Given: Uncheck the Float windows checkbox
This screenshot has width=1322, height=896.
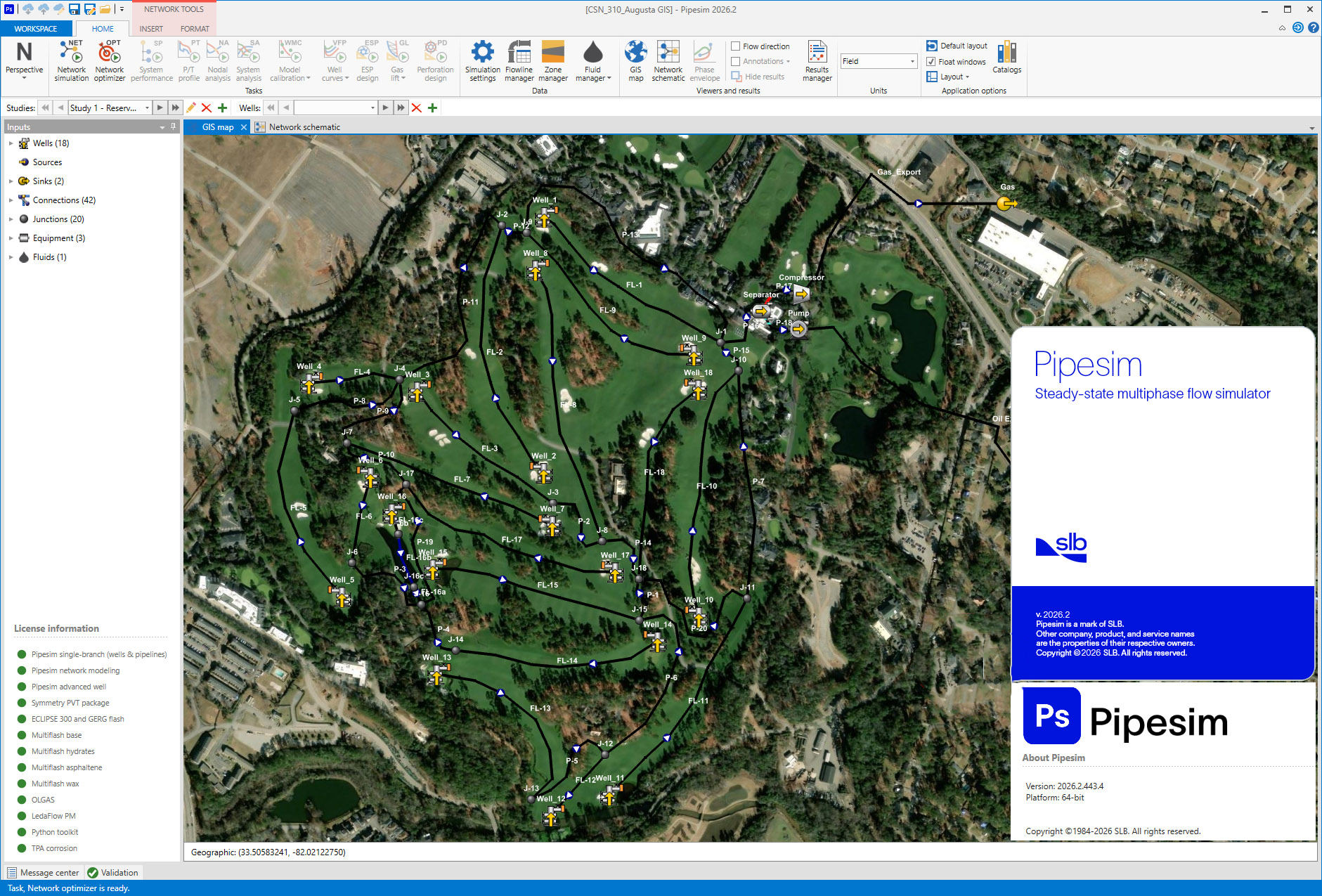Looking at the screenshot, I should click(931, 61).
